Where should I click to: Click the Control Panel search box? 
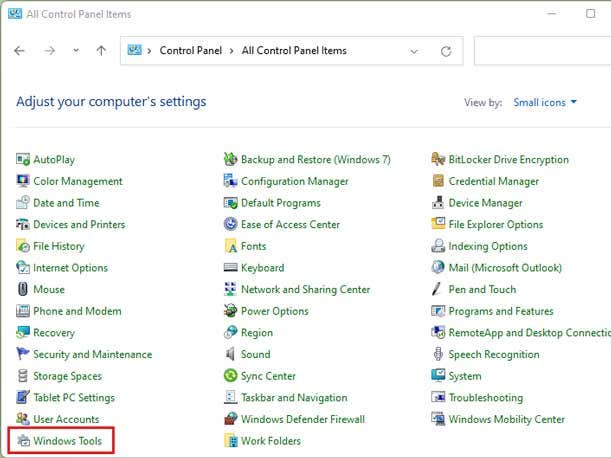pos(540,51)
